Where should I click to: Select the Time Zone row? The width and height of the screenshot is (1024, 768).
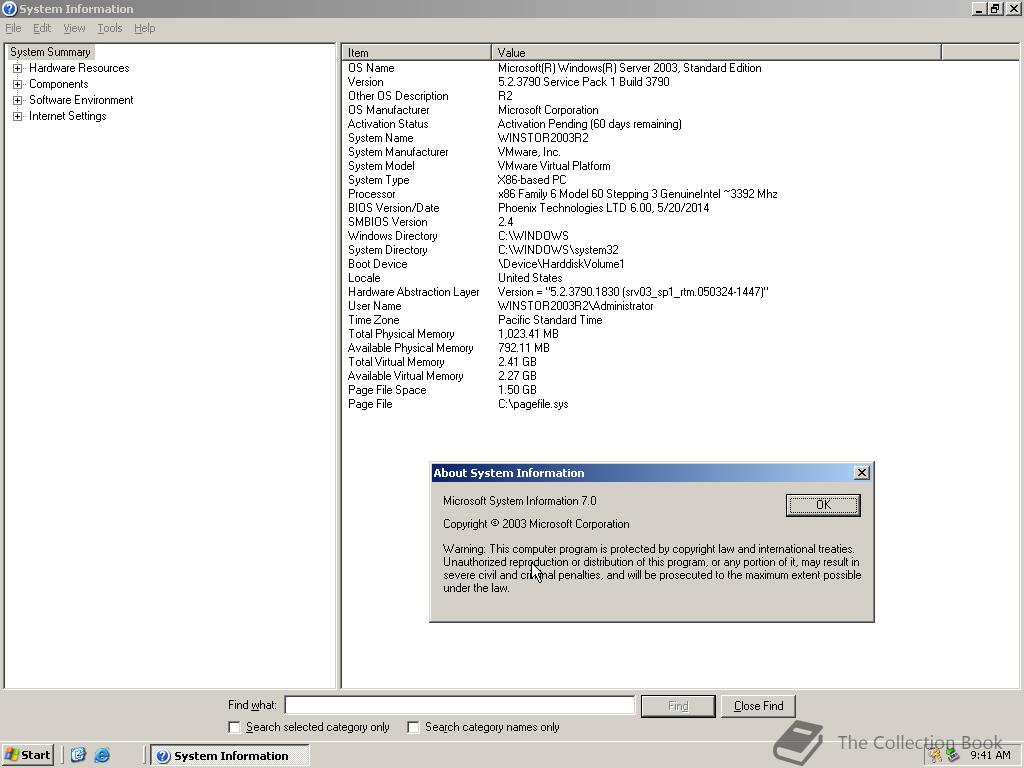641,320
